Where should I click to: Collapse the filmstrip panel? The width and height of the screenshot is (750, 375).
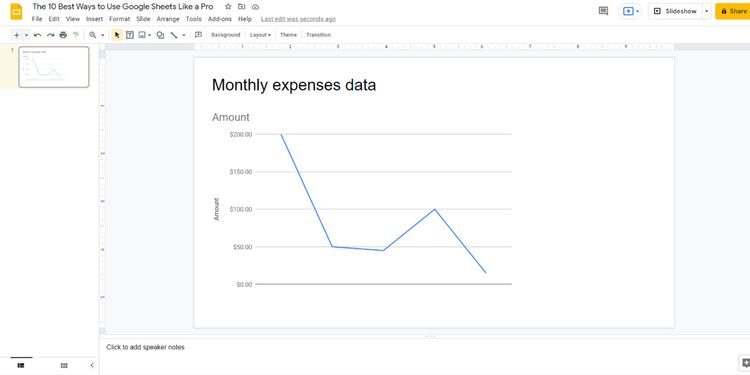(92, 365)
